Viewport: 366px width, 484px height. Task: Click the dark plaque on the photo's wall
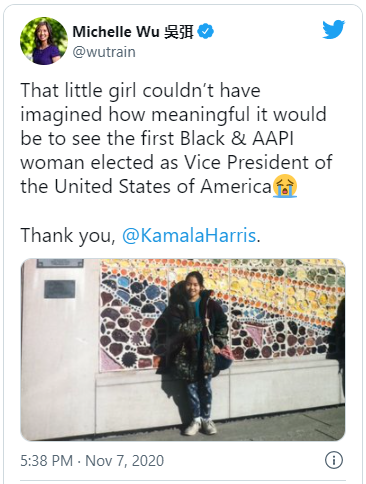(x=60, y=289)
